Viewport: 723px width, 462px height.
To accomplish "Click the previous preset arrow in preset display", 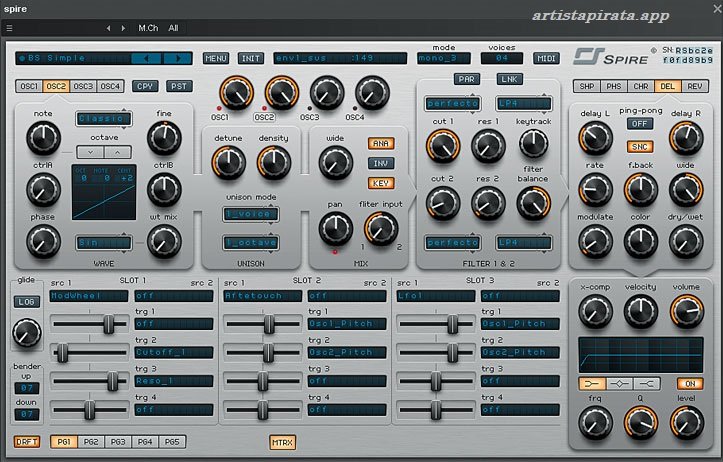I will tap(146, 58).
